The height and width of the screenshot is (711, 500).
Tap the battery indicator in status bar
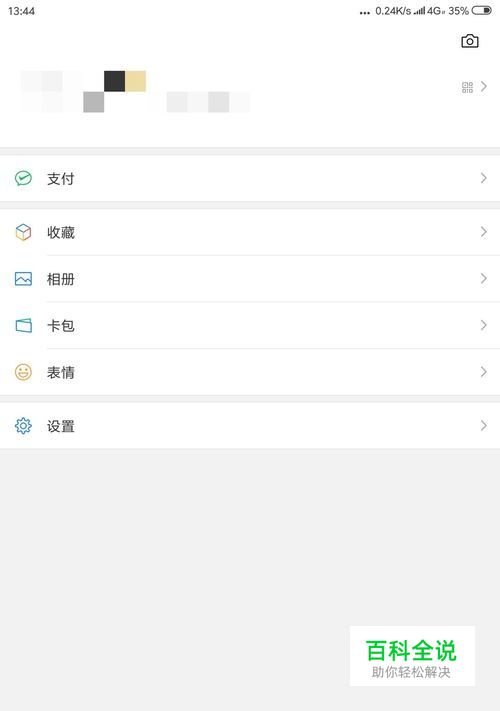(481, 10)
